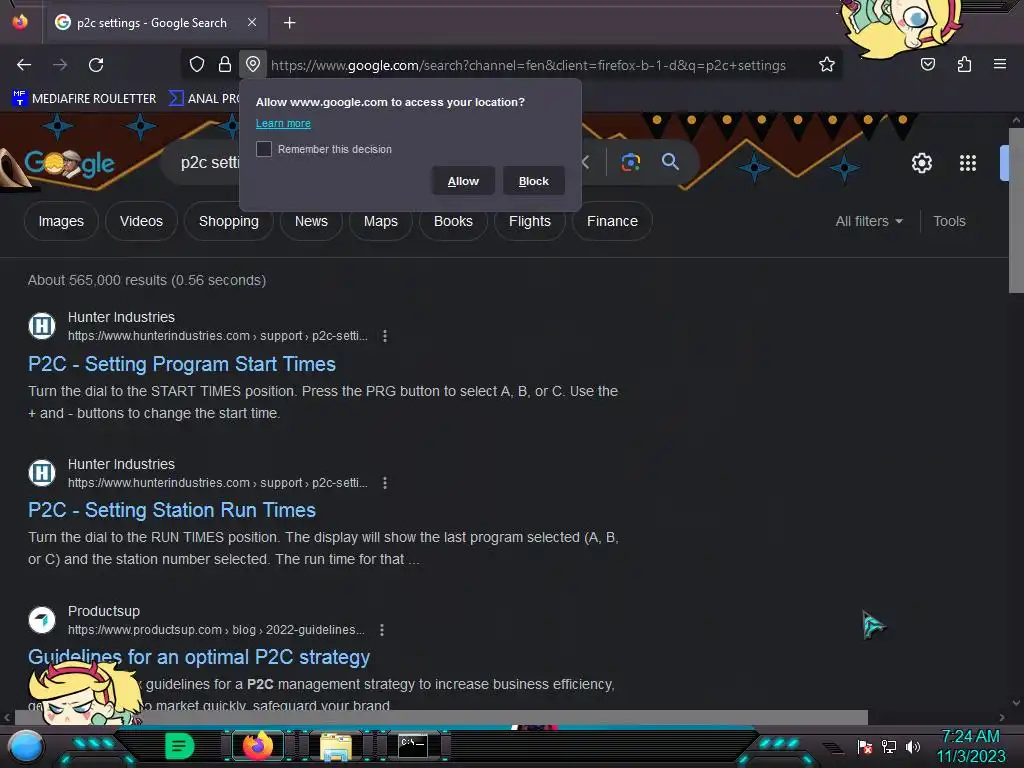Screen dimensions: 1024x768
Task: Click the Action Center flag tray icon
Action: pos(865,746)
